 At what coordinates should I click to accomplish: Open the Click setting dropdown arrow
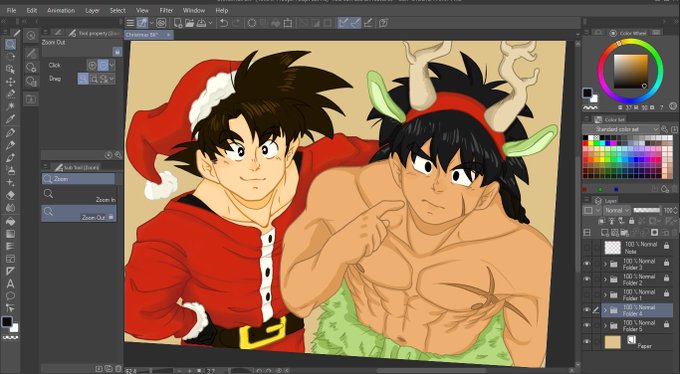(112, 66)
